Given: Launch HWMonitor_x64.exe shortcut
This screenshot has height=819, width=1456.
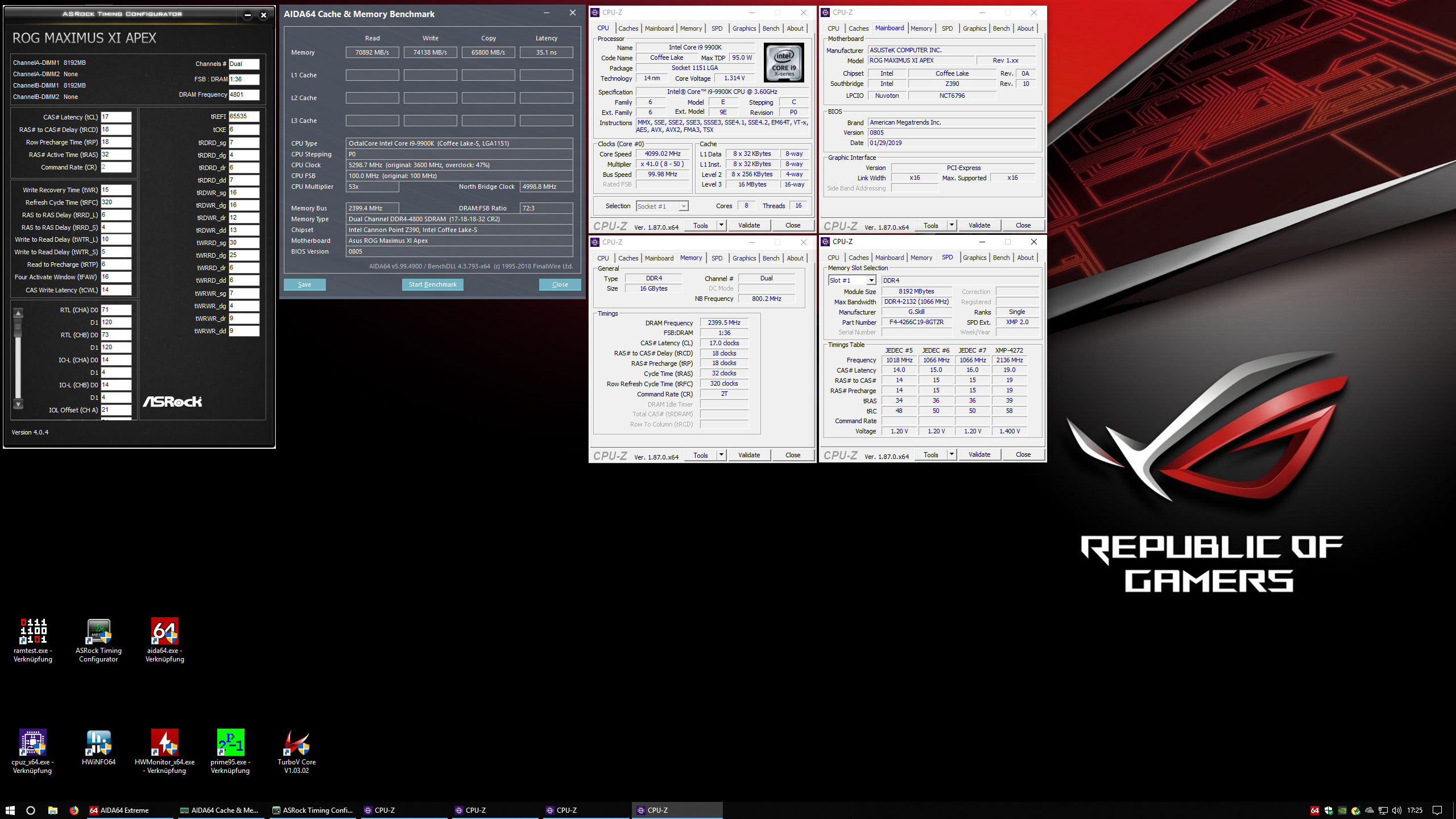Looking at the screenshot, I should pos(164,743).
